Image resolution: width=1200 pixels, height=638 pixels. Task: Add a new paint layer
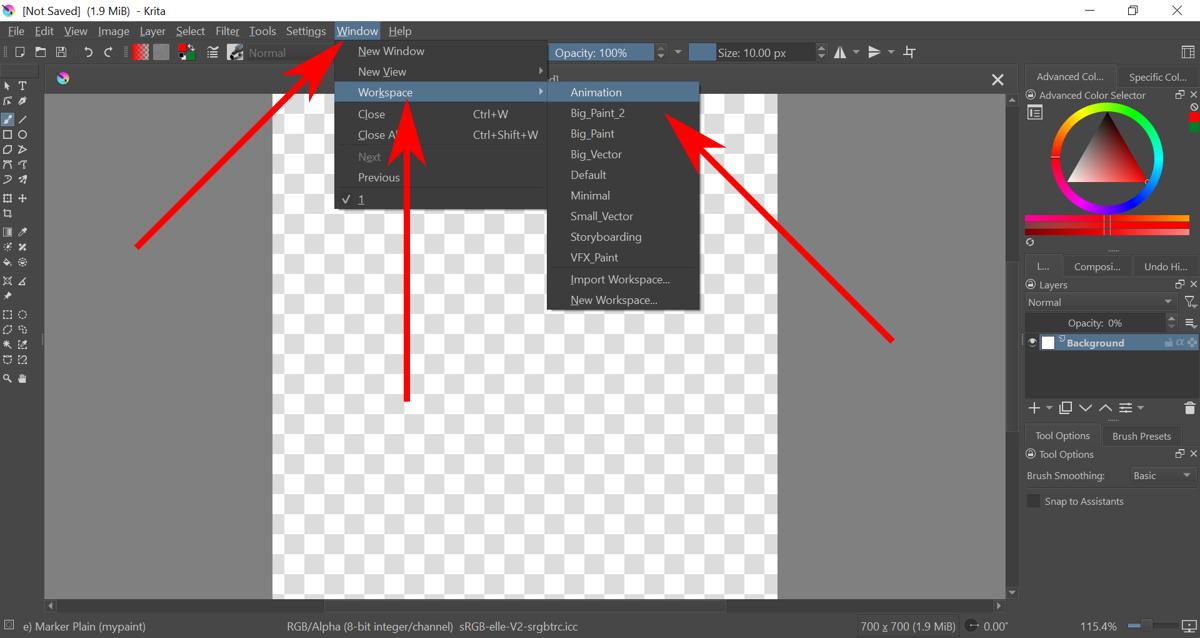(1033, 408)
